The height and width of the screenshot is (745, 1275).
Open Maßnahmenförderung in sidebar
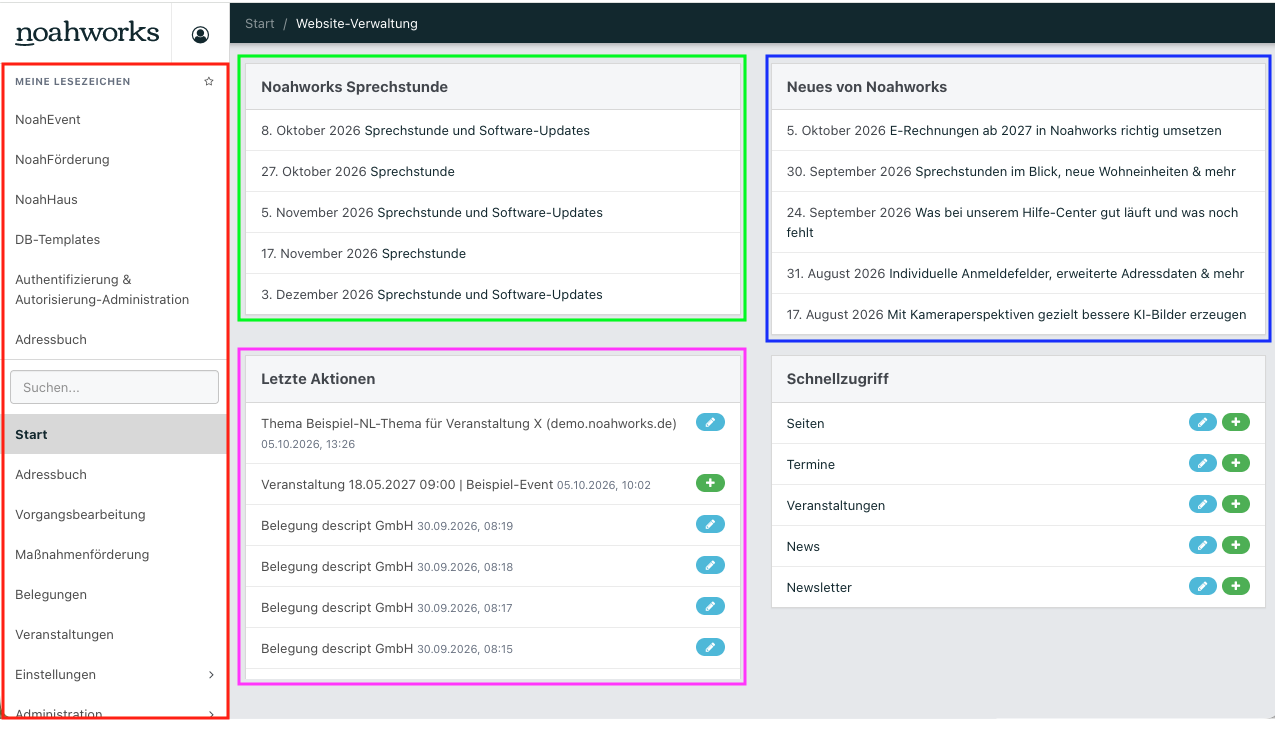[82, 555]
